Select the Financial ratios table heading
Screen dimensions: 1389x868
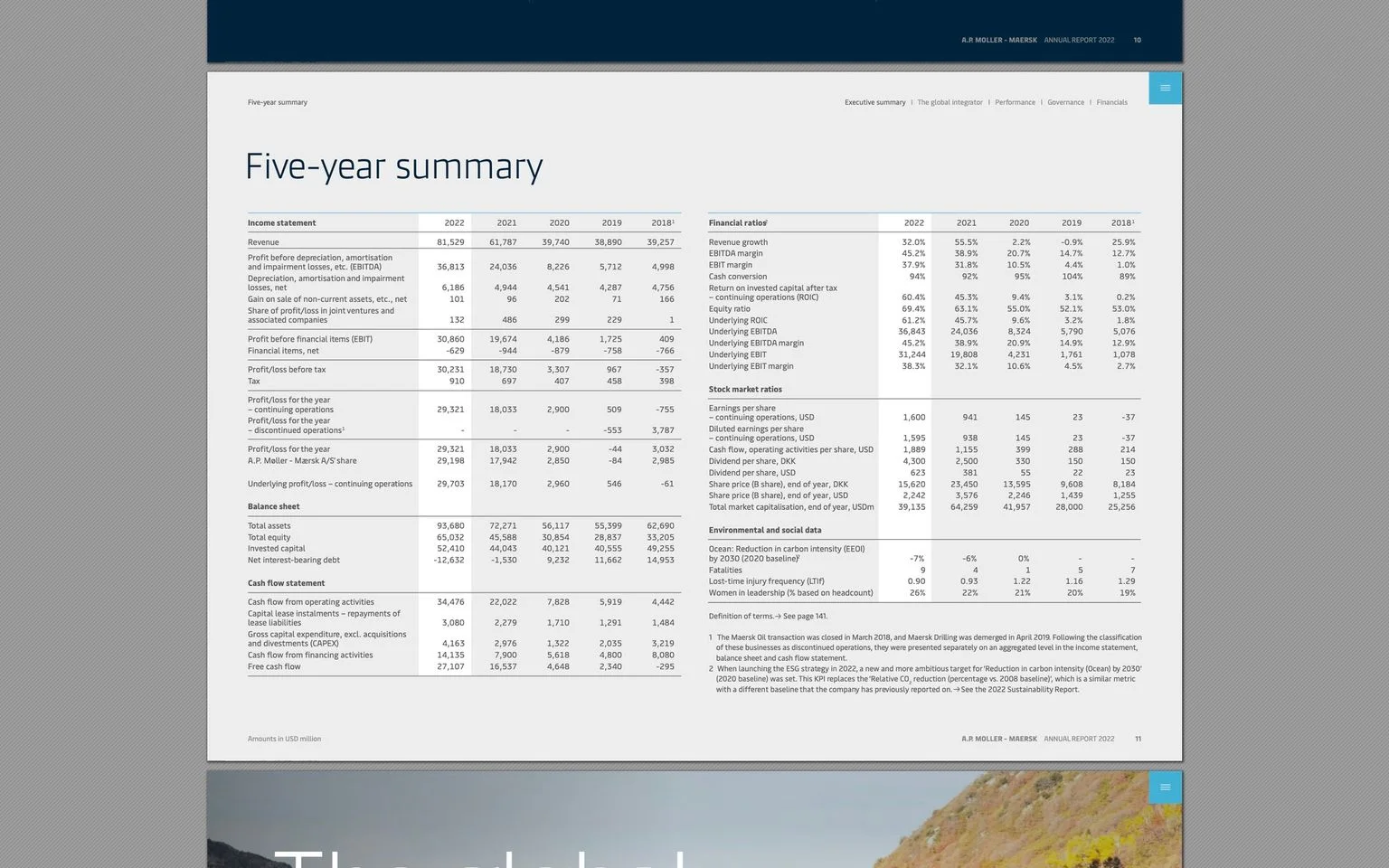click(738, 223)
